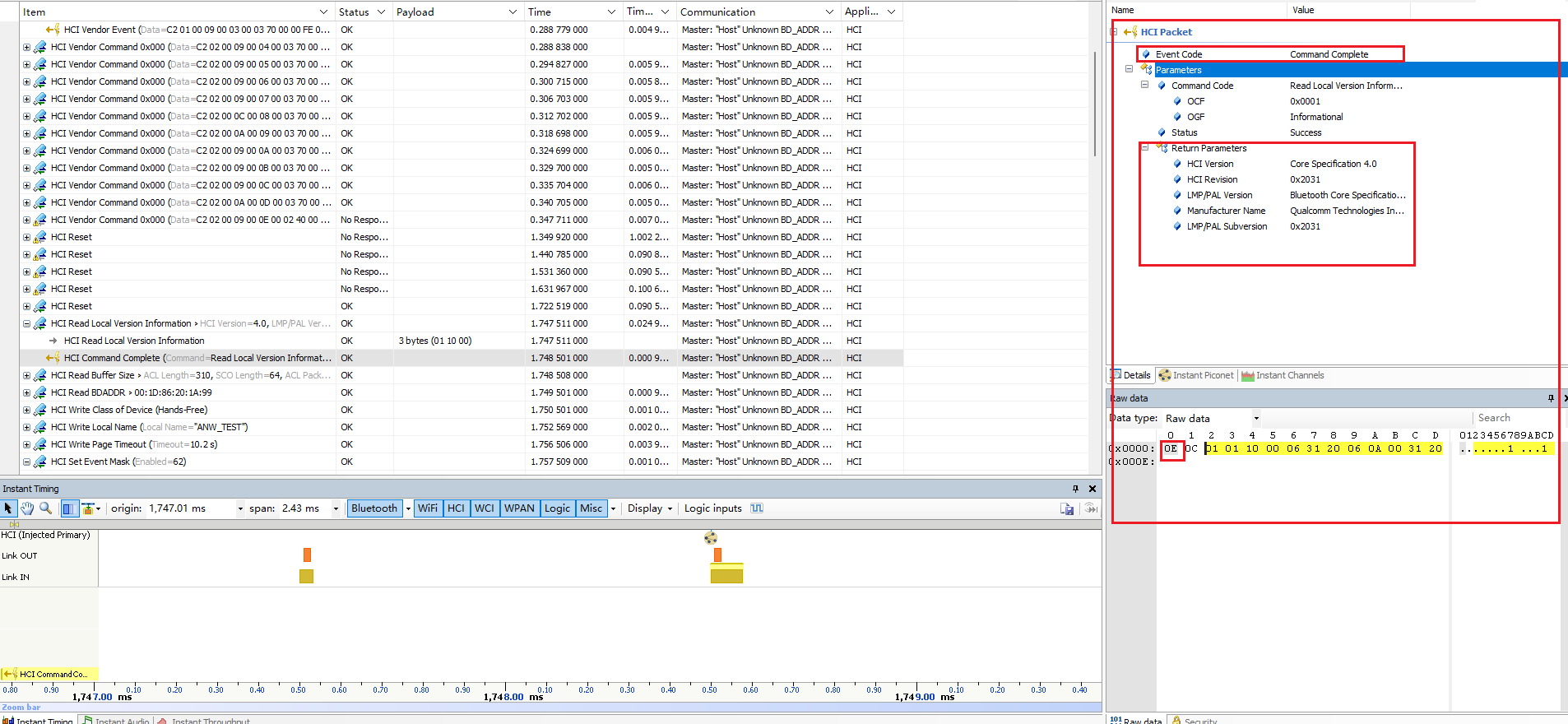Collapse the Parameters node in details
The image size is (1568, 724).
pos(1129,69)
